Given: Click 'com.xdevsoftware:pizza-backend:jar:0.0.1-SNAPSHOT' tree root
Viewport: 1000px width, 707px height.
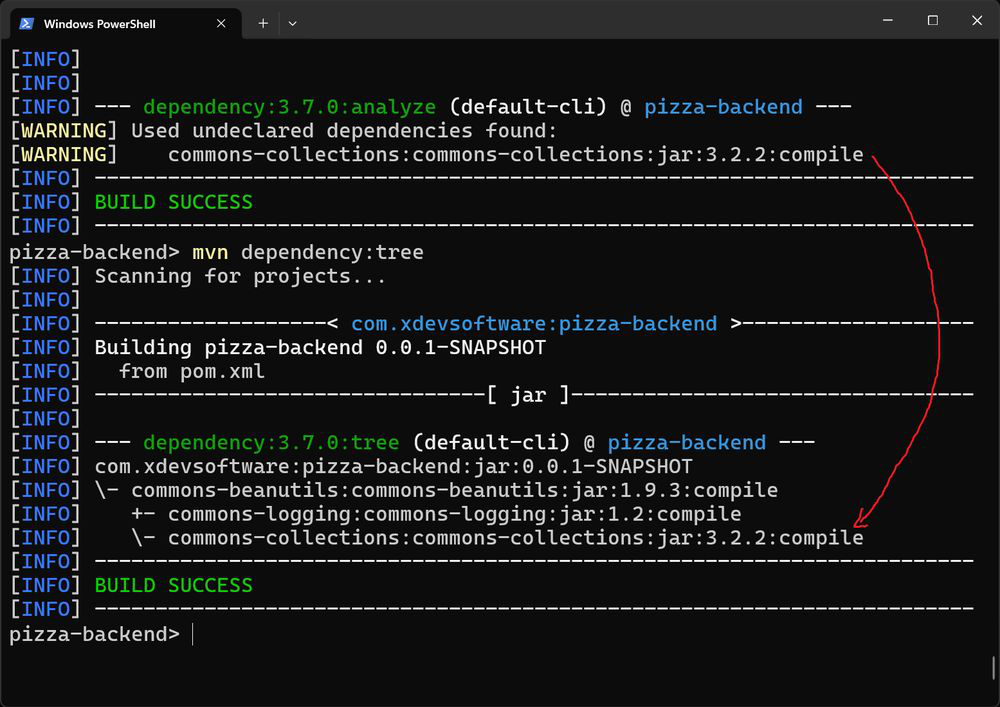Looking at the screenshot, I should point(393,467).
